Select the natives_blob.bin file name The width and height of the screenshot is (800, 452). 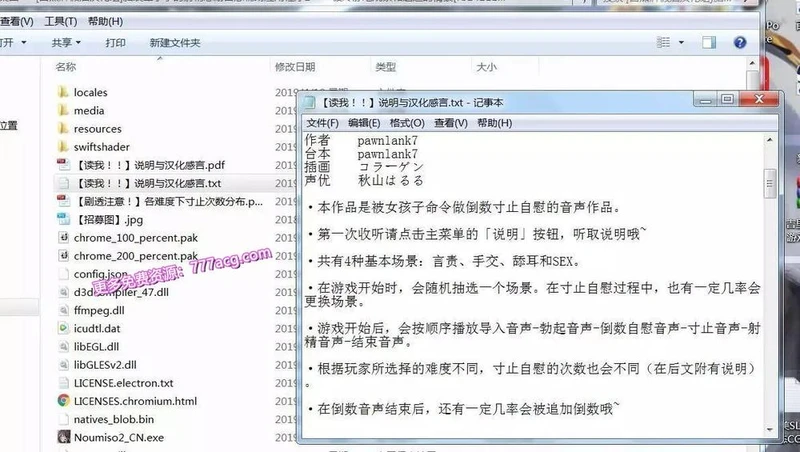pos(114,419)
